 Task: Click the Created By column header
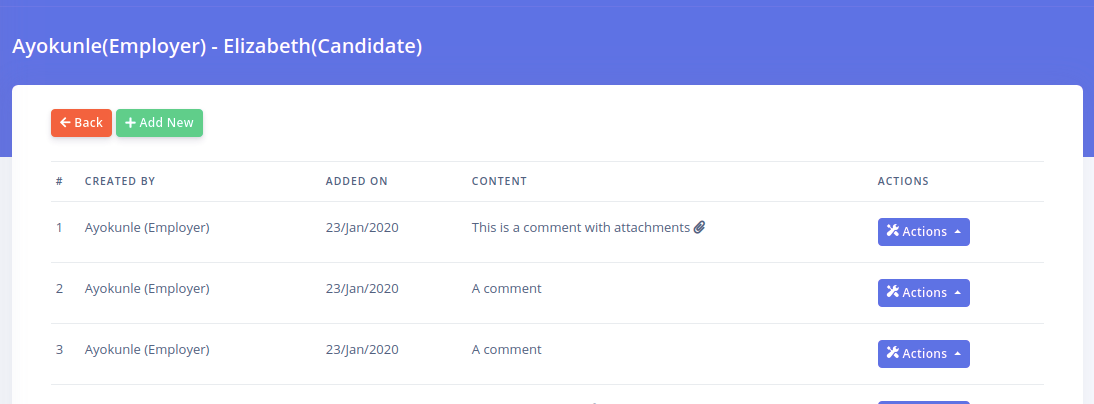(x=120, y=181)
